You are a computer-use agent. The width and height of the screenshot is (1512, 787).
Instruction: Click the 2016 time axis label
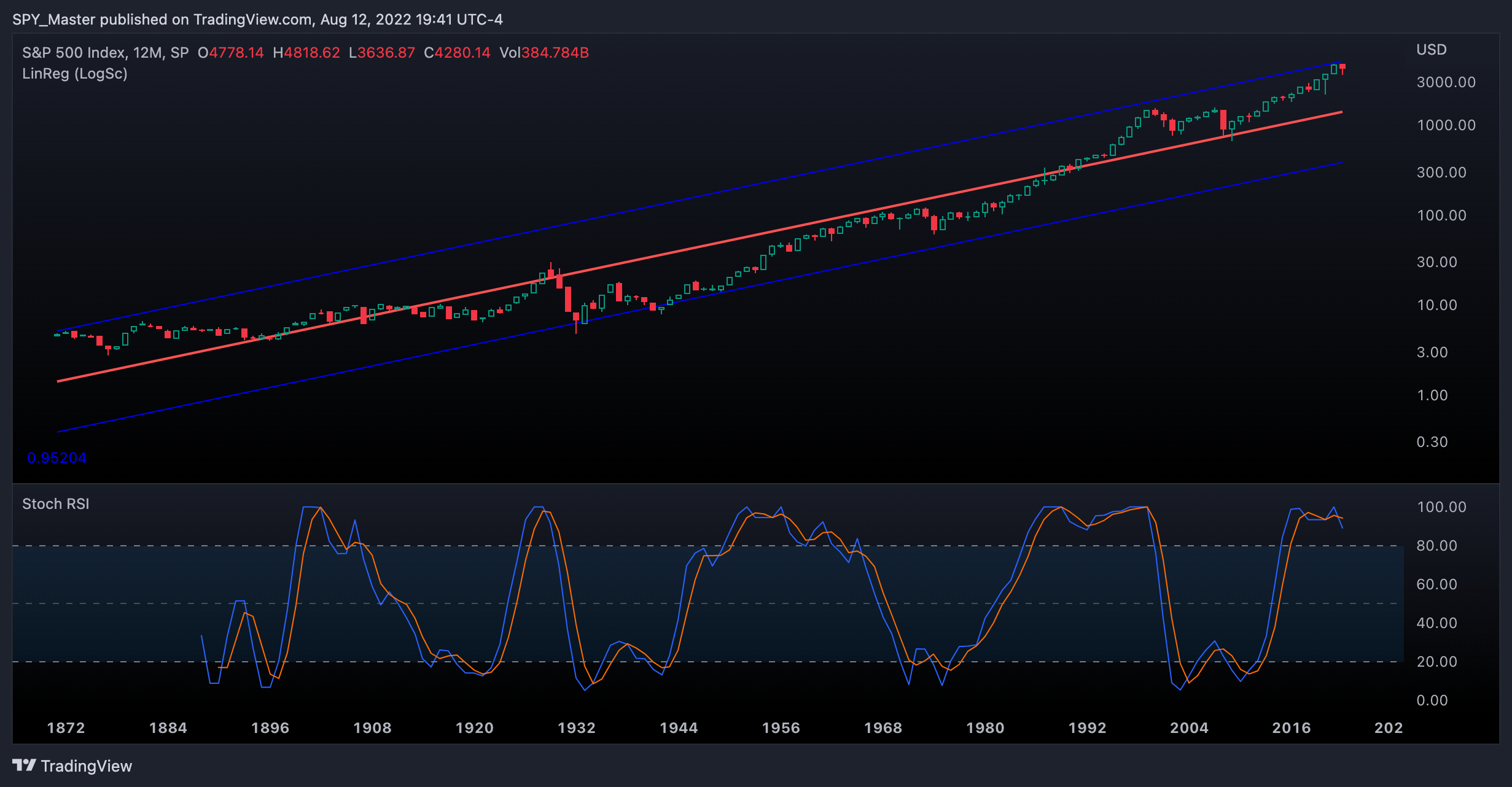pyautogui.click(x=1292, y=728)
